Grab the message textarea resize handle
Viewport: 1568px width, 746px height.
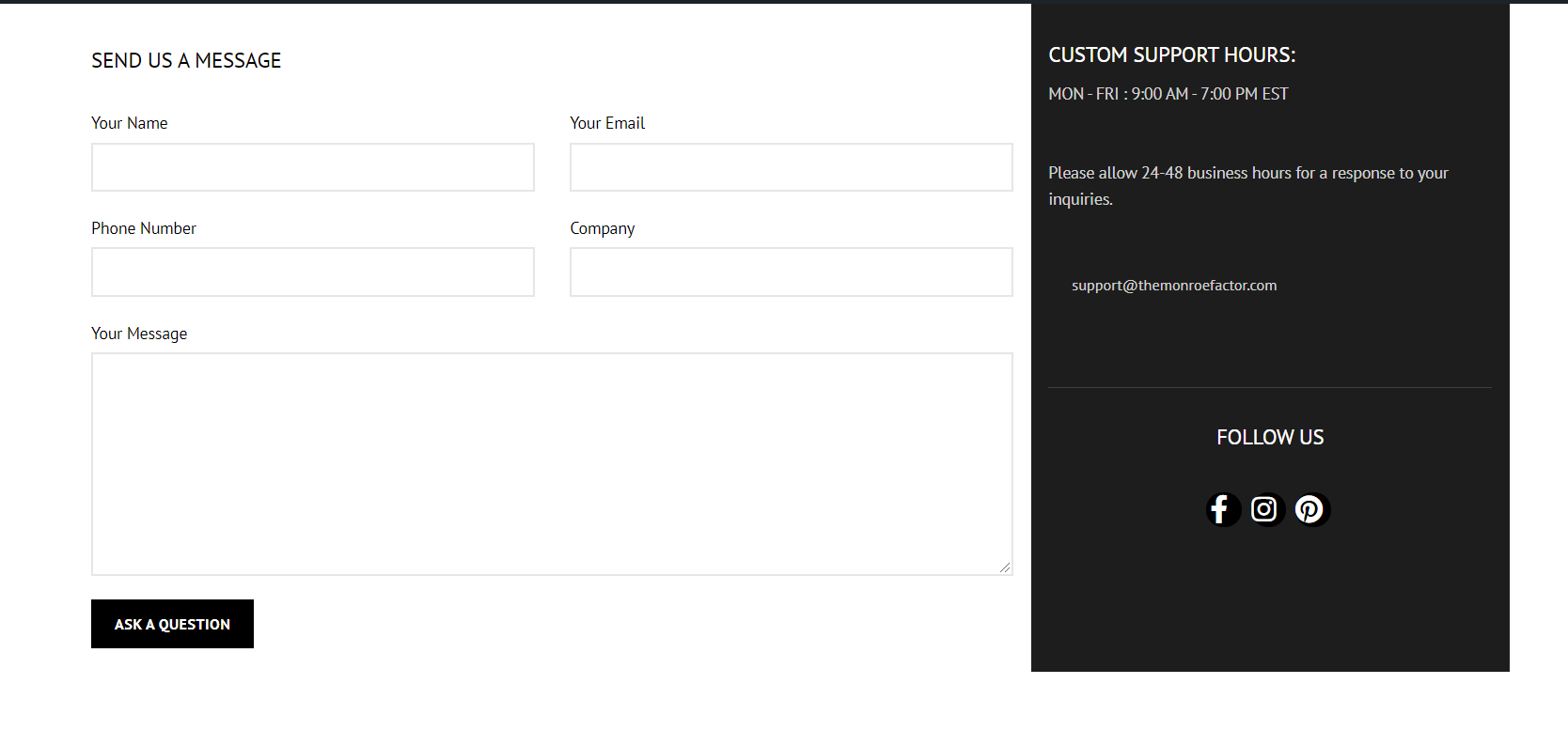(x=1005, y=567)
